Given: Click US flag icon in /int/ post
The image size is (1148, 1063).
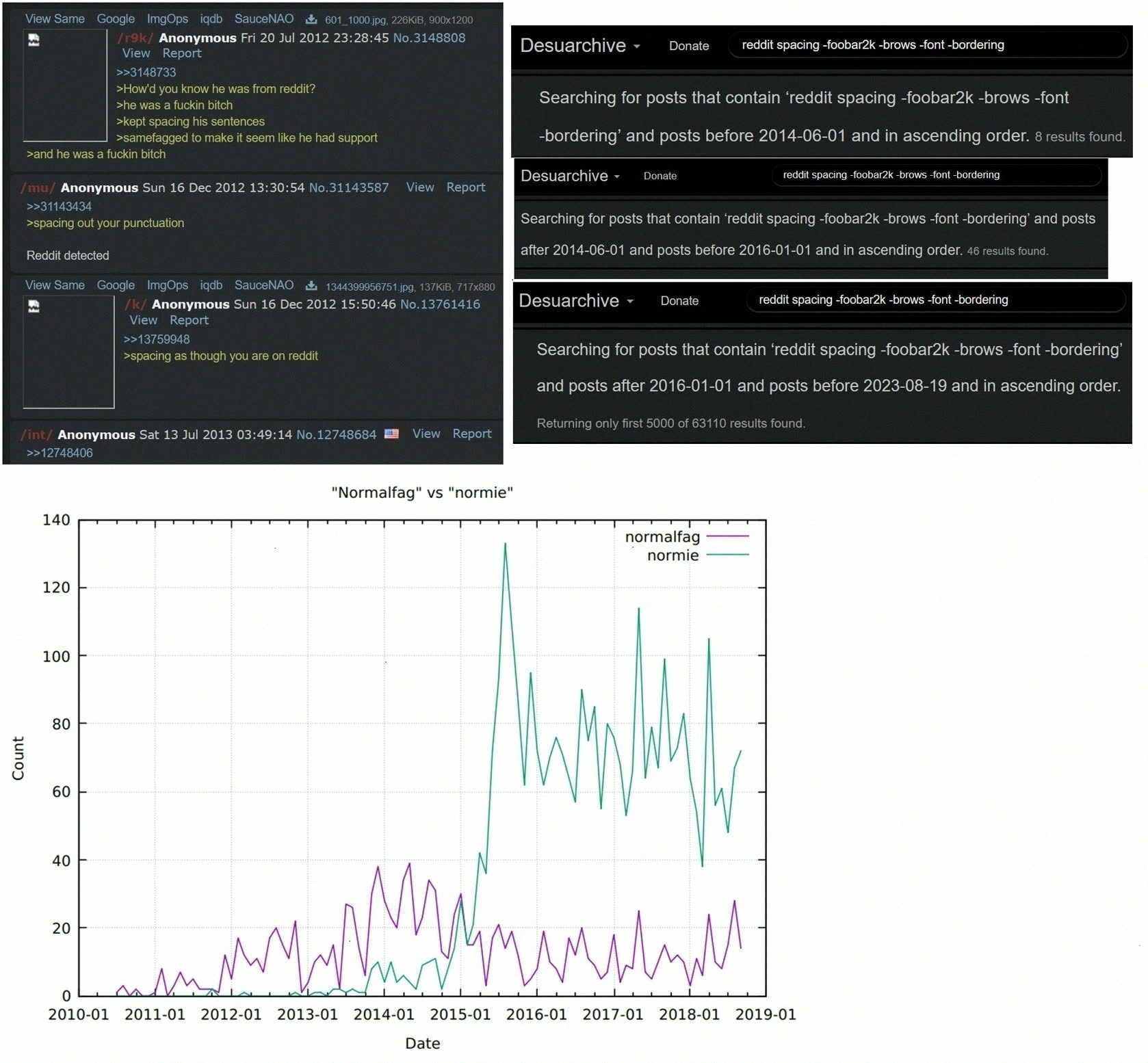Looking at the screenshot, I should pyautogui.click(x=391, y=434).
